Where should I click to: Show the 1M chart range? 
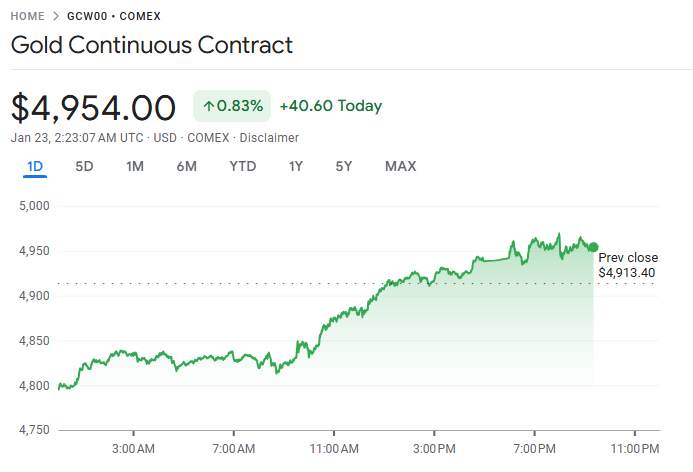[x=135, y=166]
